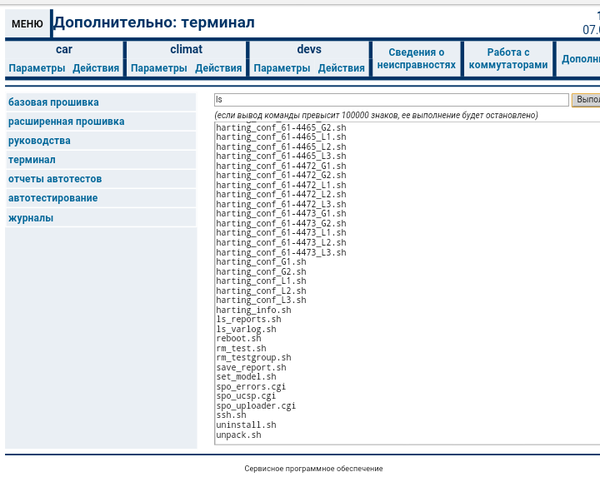Open devs Параметры link

point(282,68)
